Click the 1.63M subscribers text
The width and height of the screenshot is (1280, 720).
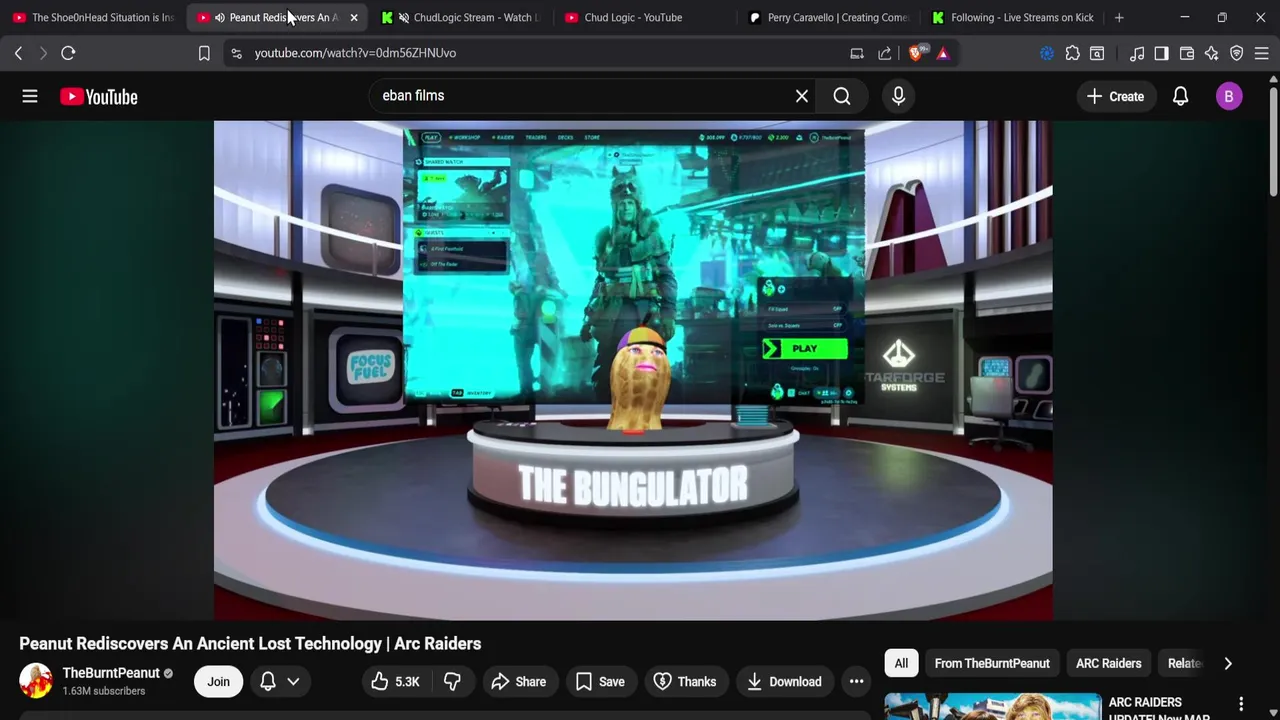pos(104,691)
